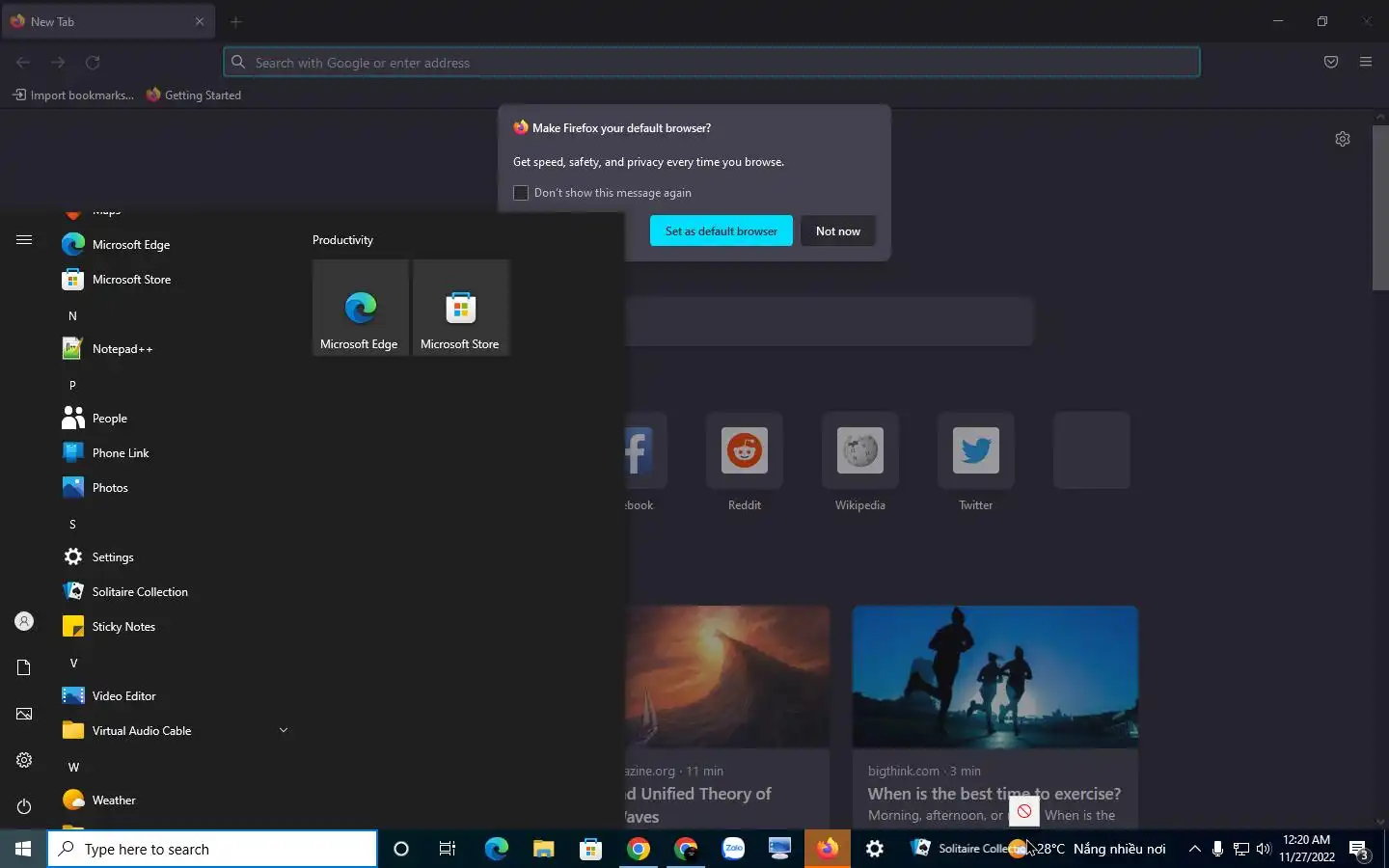This screenshot has width=1389, height=868.
Task: Check Don't show this message again
Action: point(521,193)
